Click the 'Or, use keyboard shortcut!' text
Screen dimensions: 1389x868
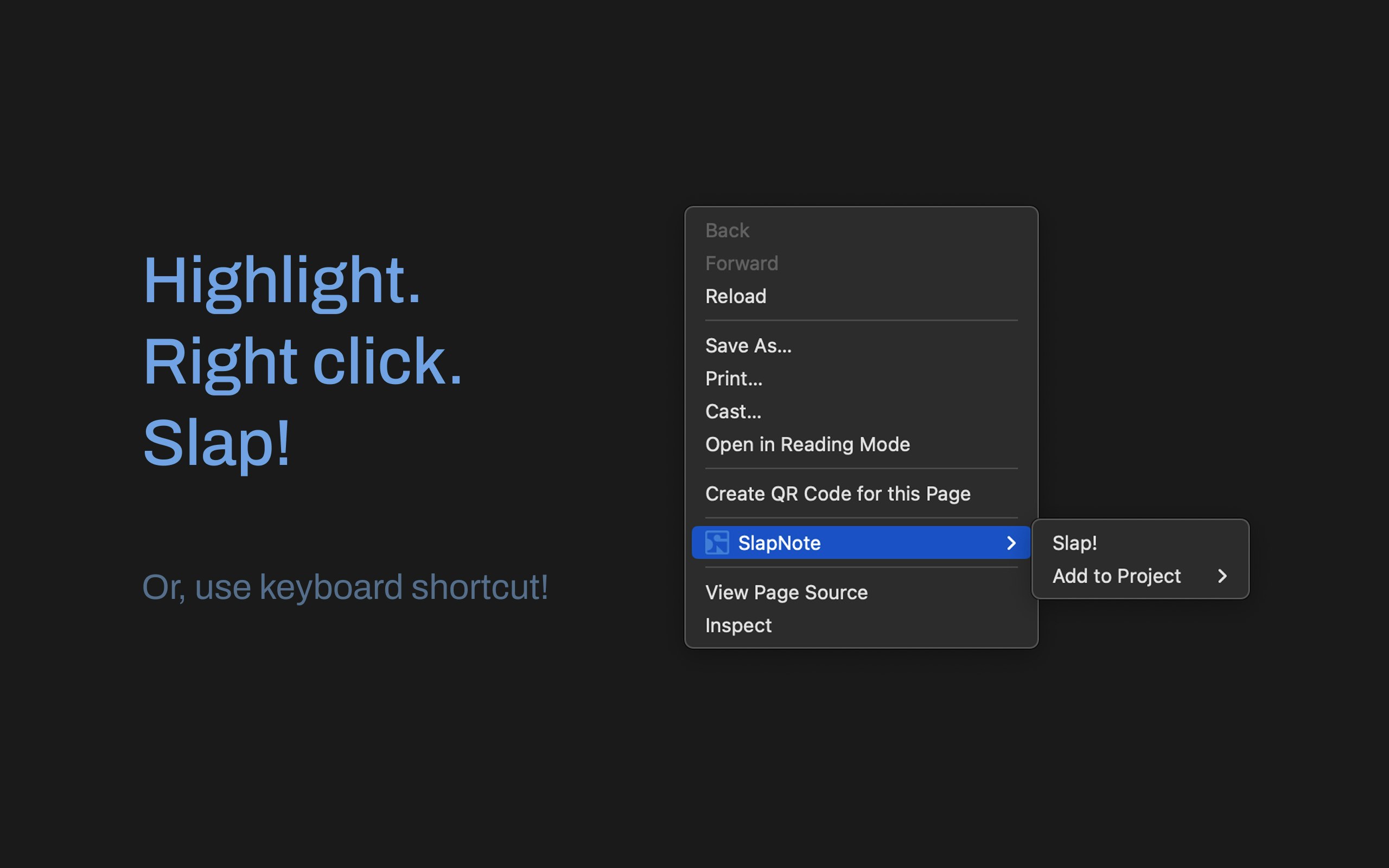pyautogui.click(x=345, y=586)
